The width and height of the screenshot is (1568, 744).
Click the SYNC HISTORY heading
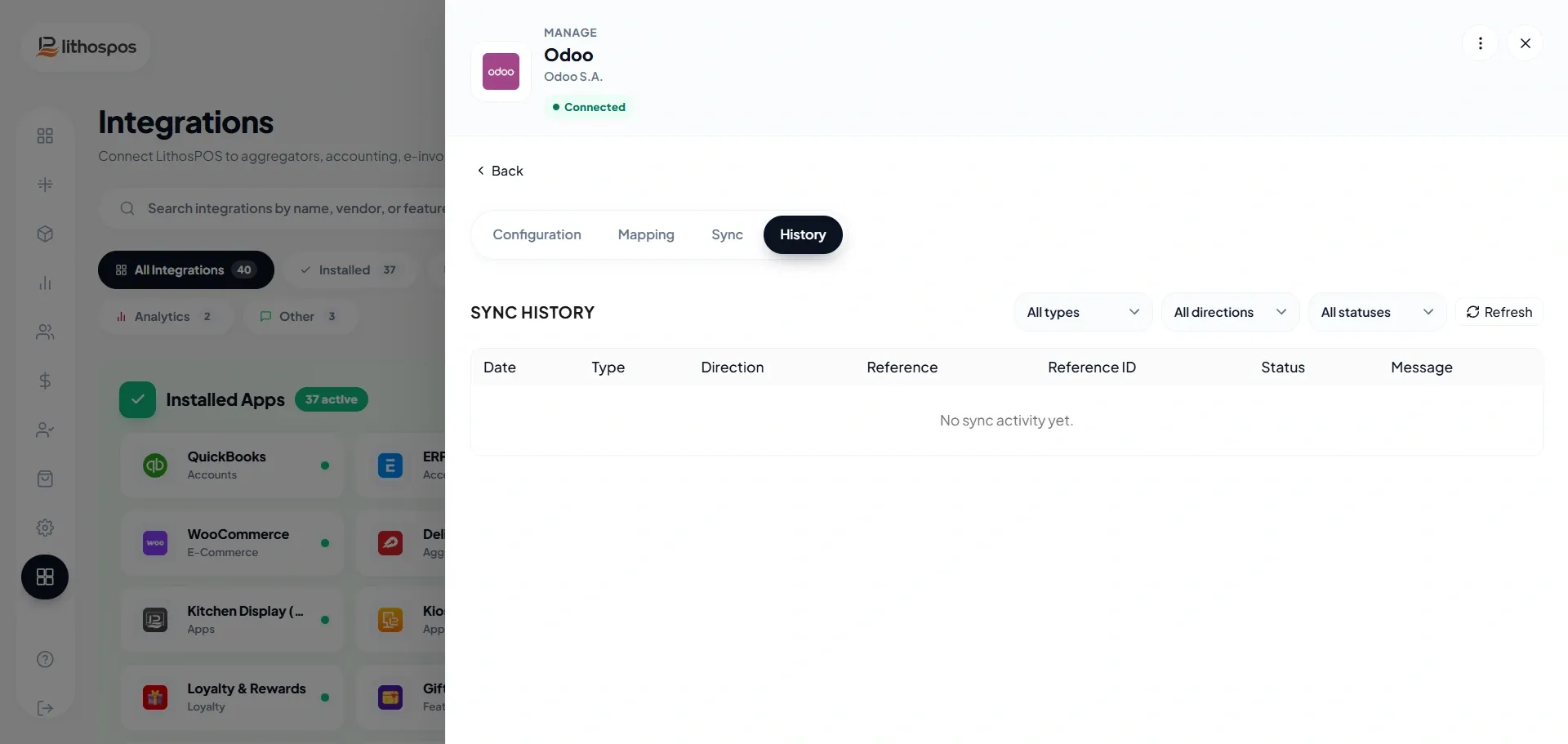pos(532,313)
